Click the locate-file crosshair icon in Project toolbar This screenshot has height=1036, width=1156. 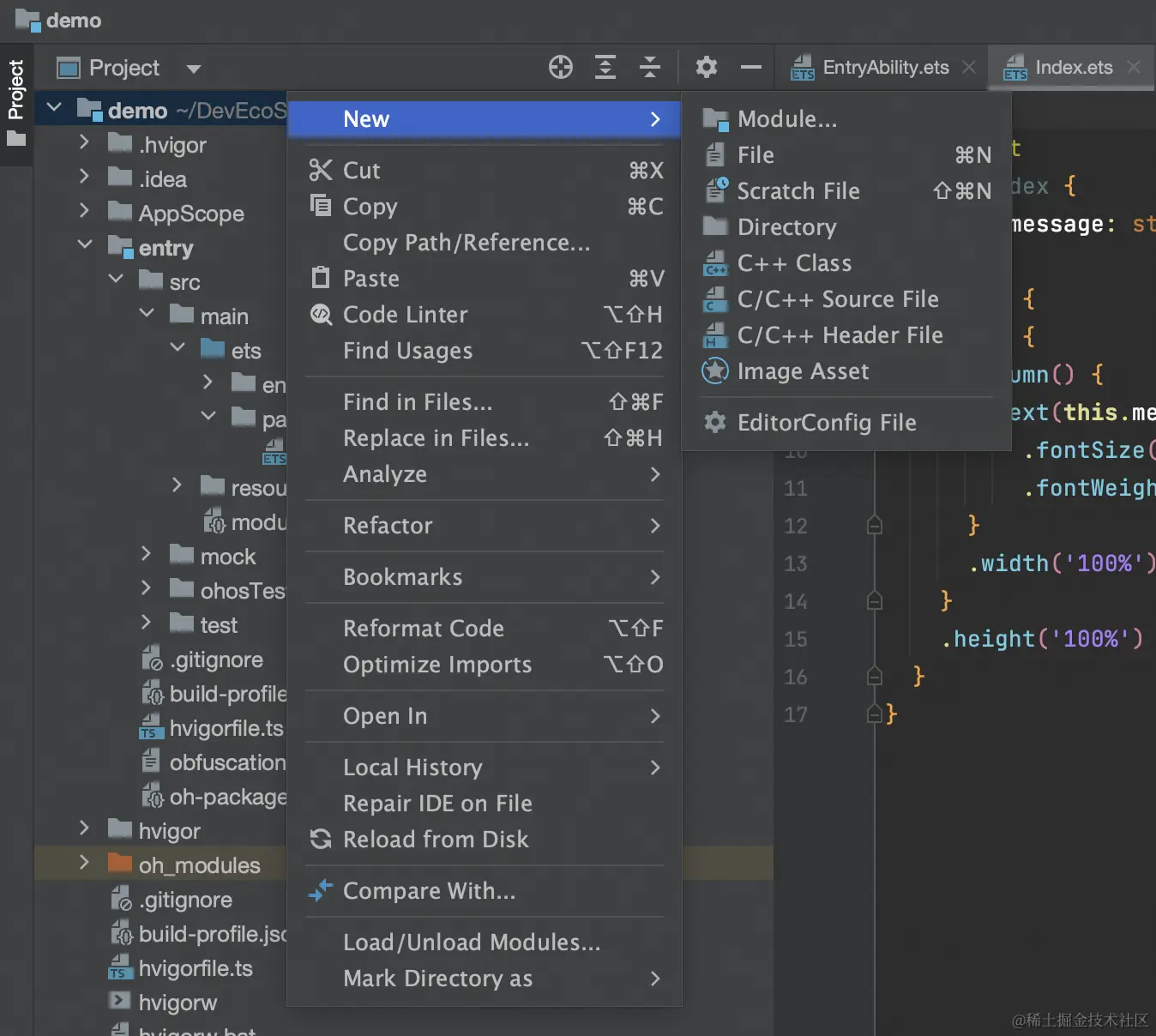[x=561, y=67]
